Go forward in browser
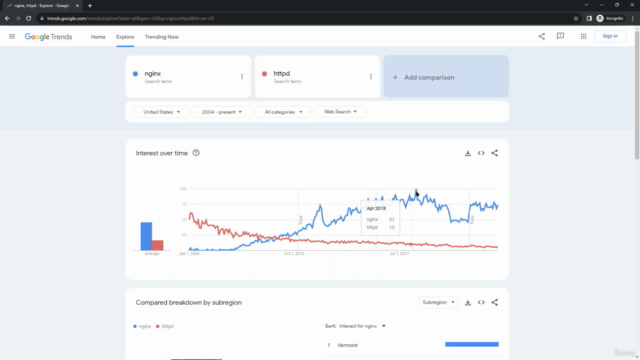Viewport: 640px width, 360px height. [x=18, y=18]
